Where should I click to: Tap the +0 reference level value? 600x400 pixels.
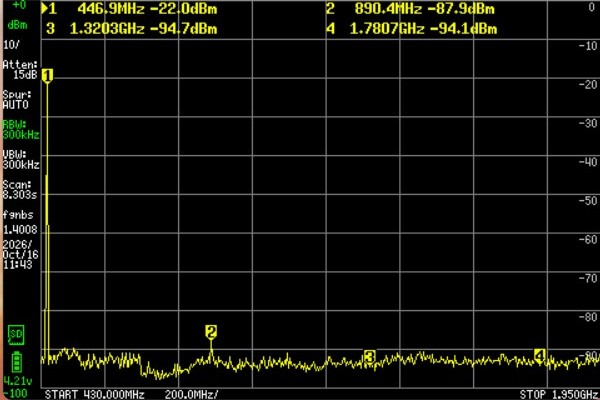(19, 5)
